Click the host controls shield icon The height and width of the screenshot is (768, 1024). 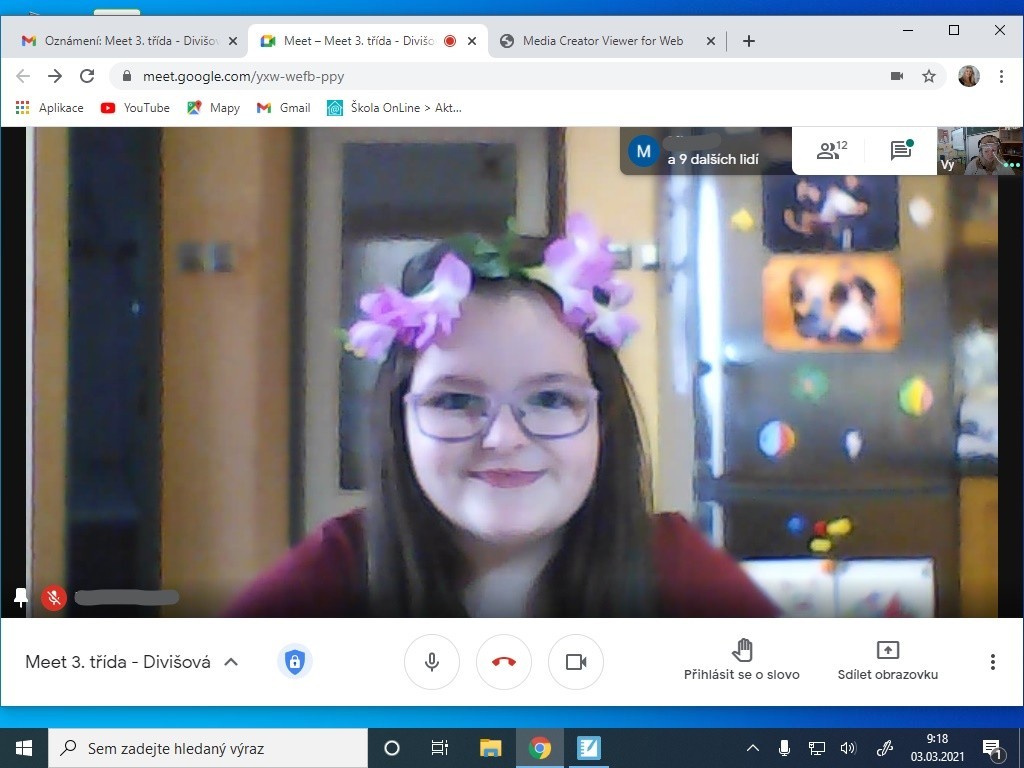point(294,662)
